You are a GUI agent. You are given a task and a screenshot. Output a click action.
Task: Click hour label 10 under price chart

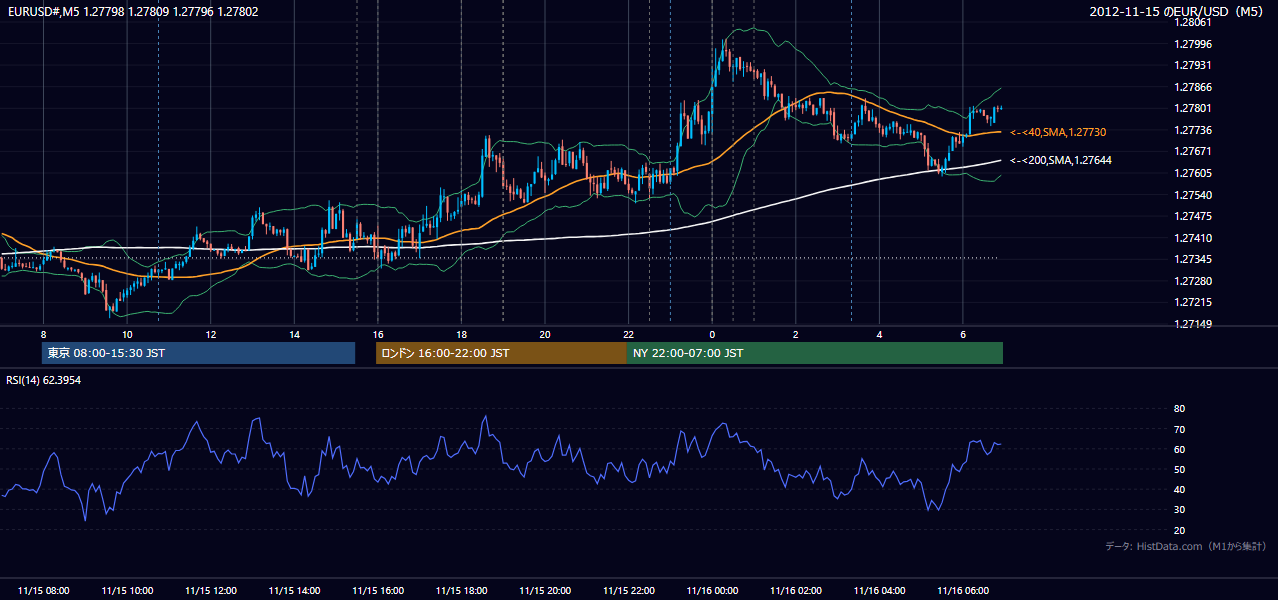127,334
